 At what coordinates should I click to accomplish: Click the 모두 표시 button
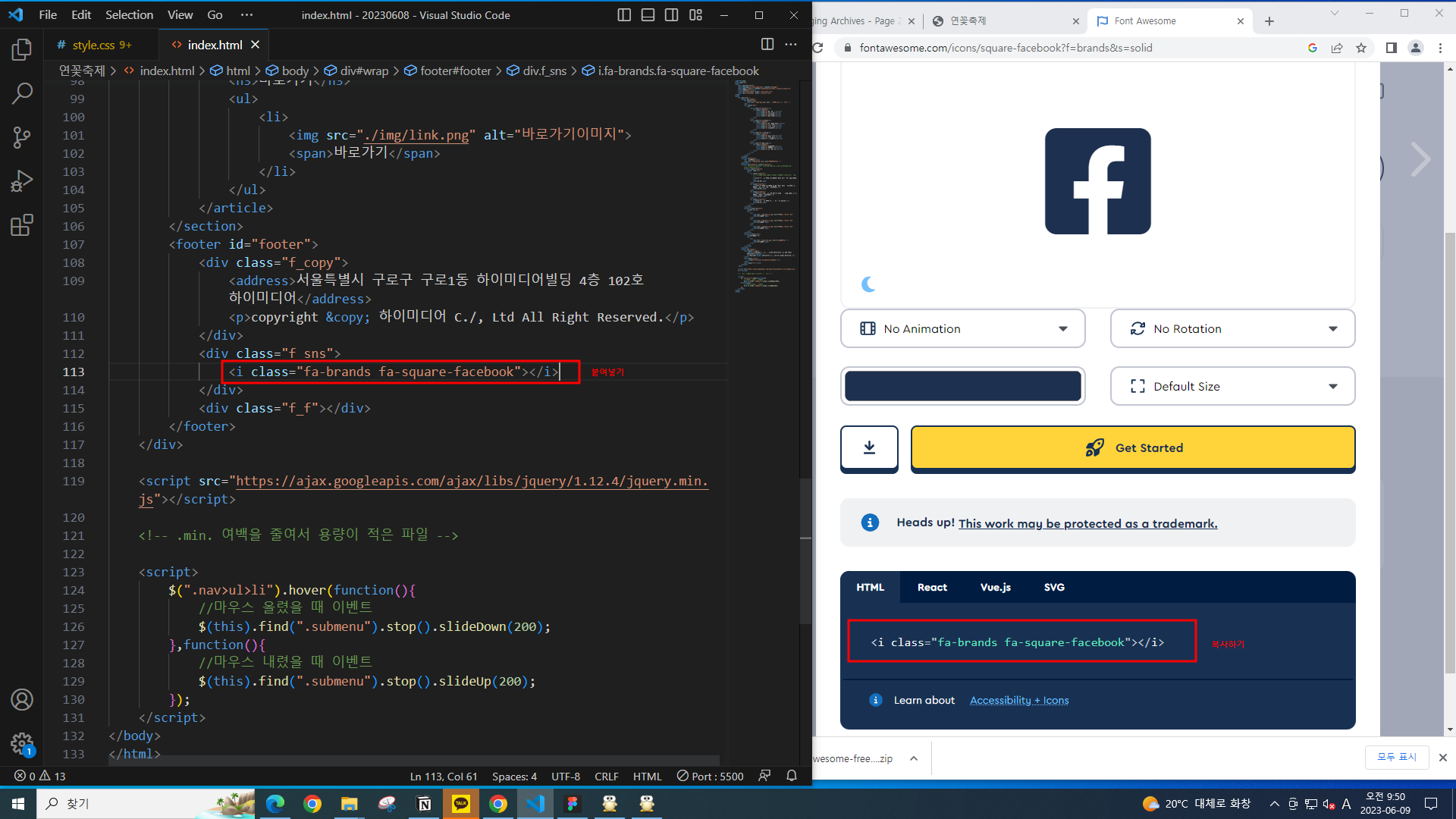click(1397, 758)
